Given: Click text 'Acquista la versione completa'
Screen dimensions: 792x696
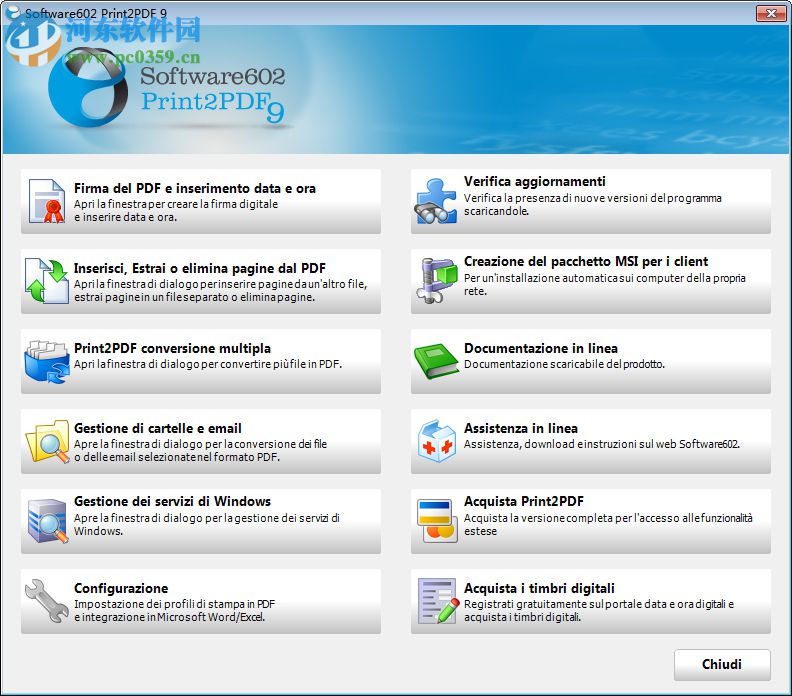Looking at the screenshot, I should coord(538,518).
